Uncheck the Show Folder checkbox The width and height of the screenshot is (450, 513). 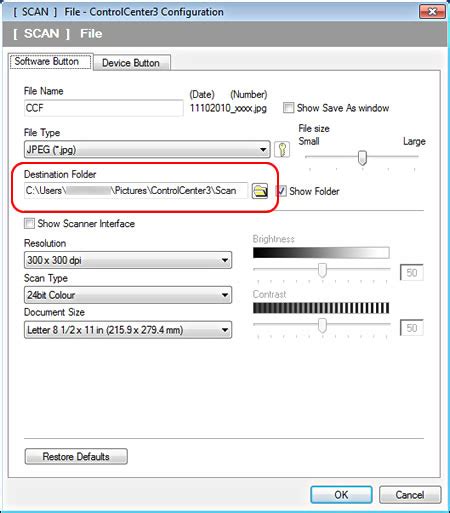282,191
